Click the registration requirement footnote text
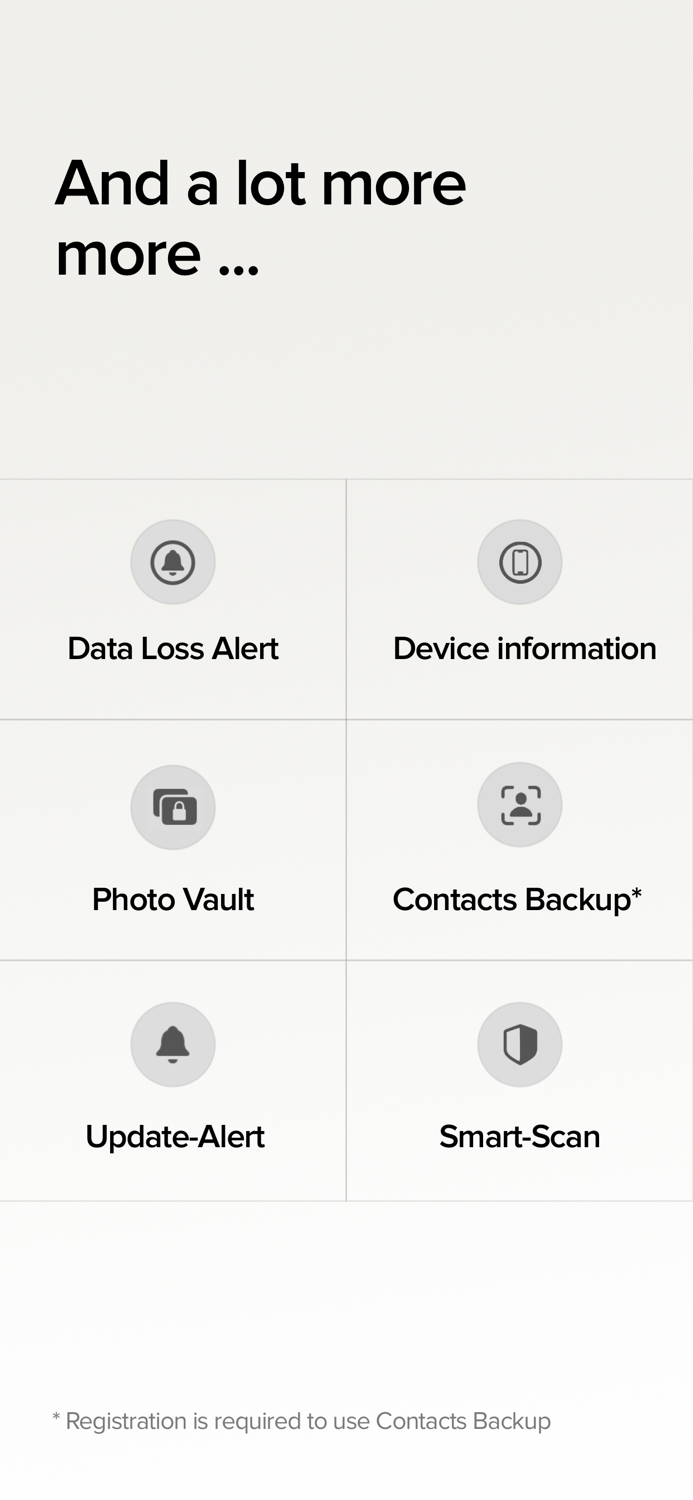The width and height of the screenshot is (693, 1500). click(x=301, y=1421)
